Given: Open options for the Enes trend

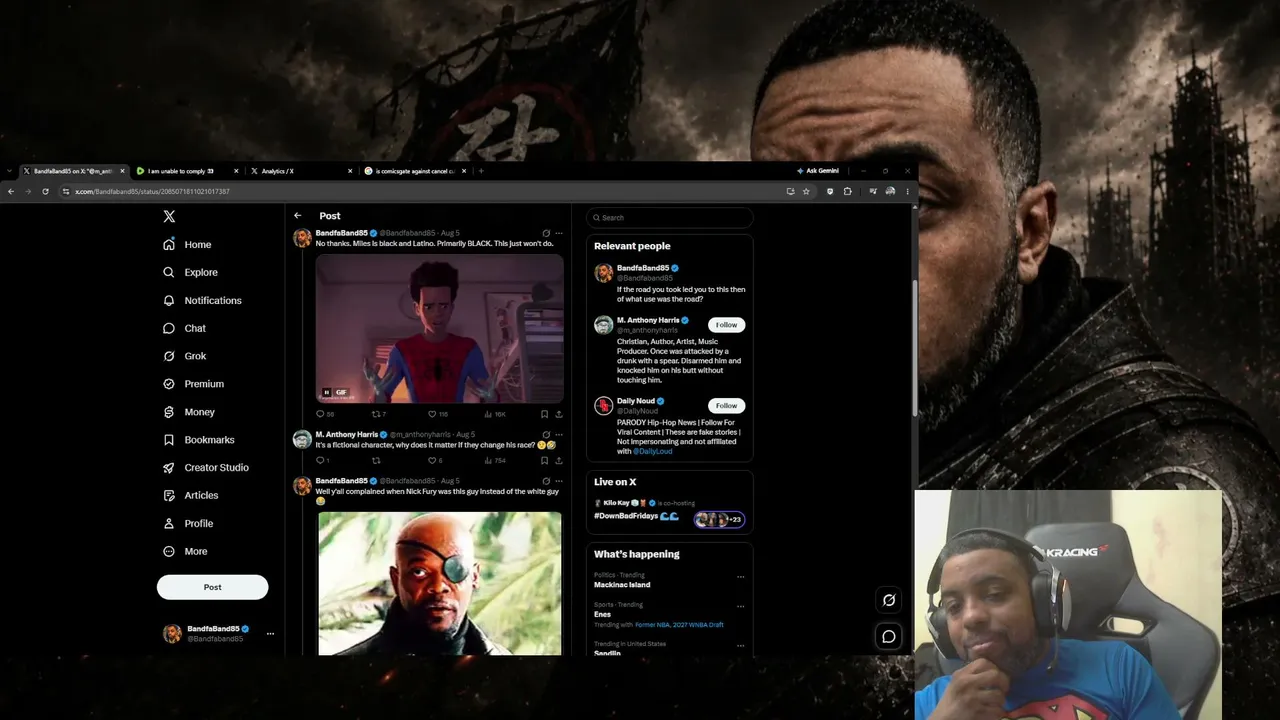Looking at the screenshot, I should click(x=740, y=606).
